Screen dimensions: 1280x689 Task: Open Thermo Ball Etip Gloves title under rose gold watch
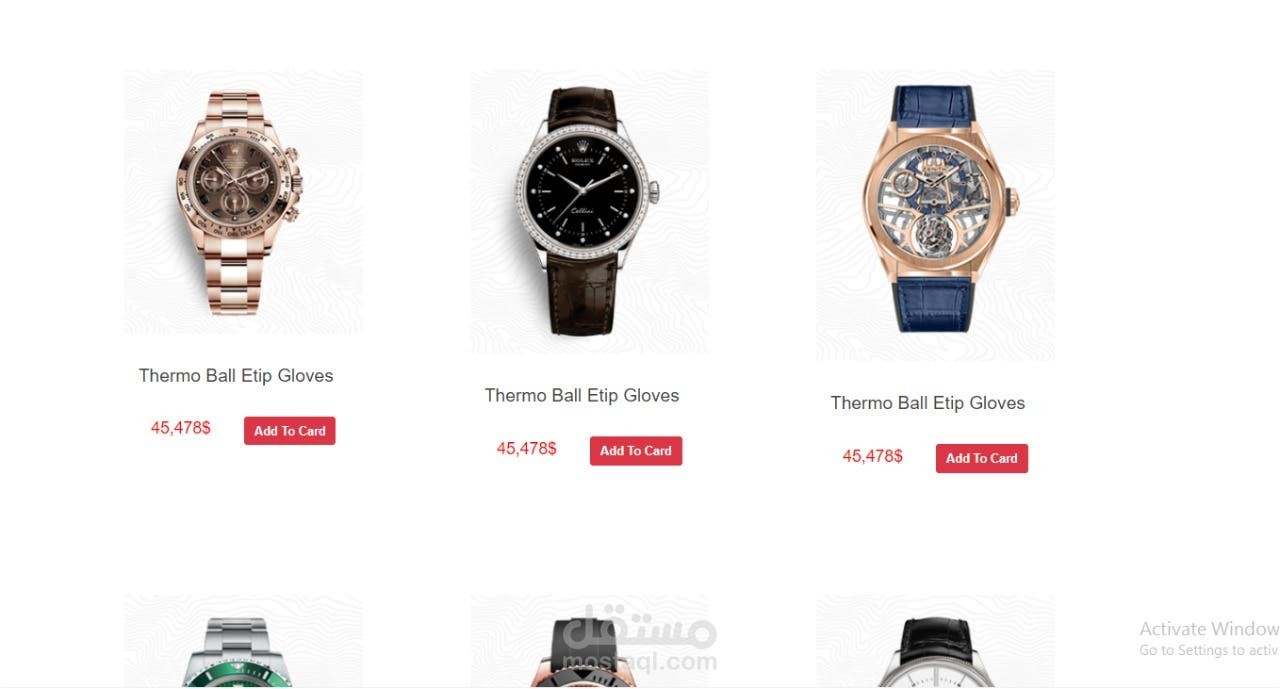pos(236,376)
